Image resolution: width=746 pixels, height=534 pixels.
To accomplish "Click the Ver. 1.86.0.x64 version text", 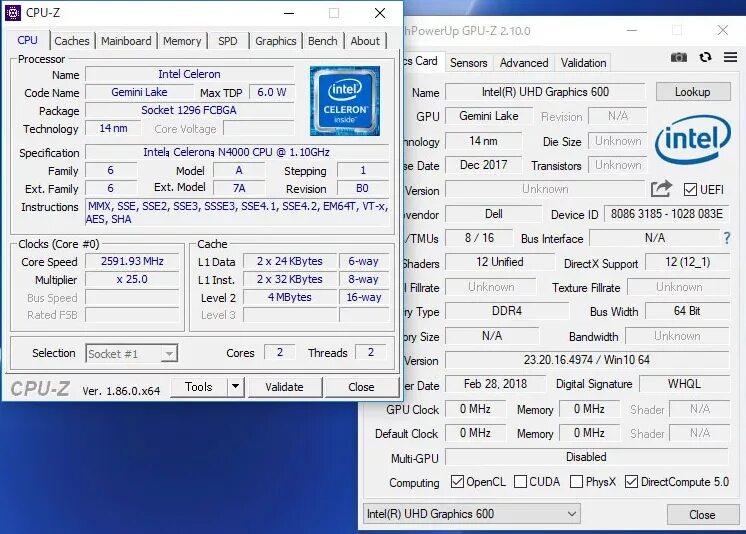I will click(x=121, y=391).
